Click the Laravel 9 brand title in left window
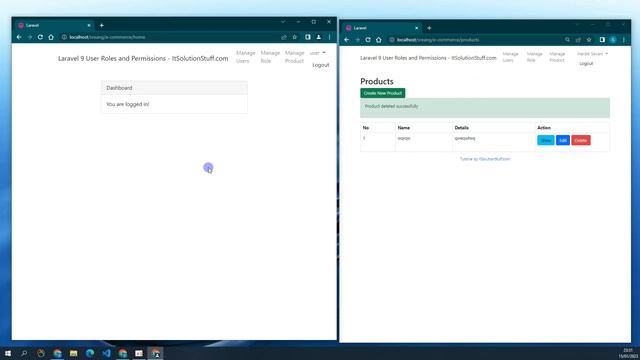The width and height of the screenshot is (640, 360). point(143,58)
